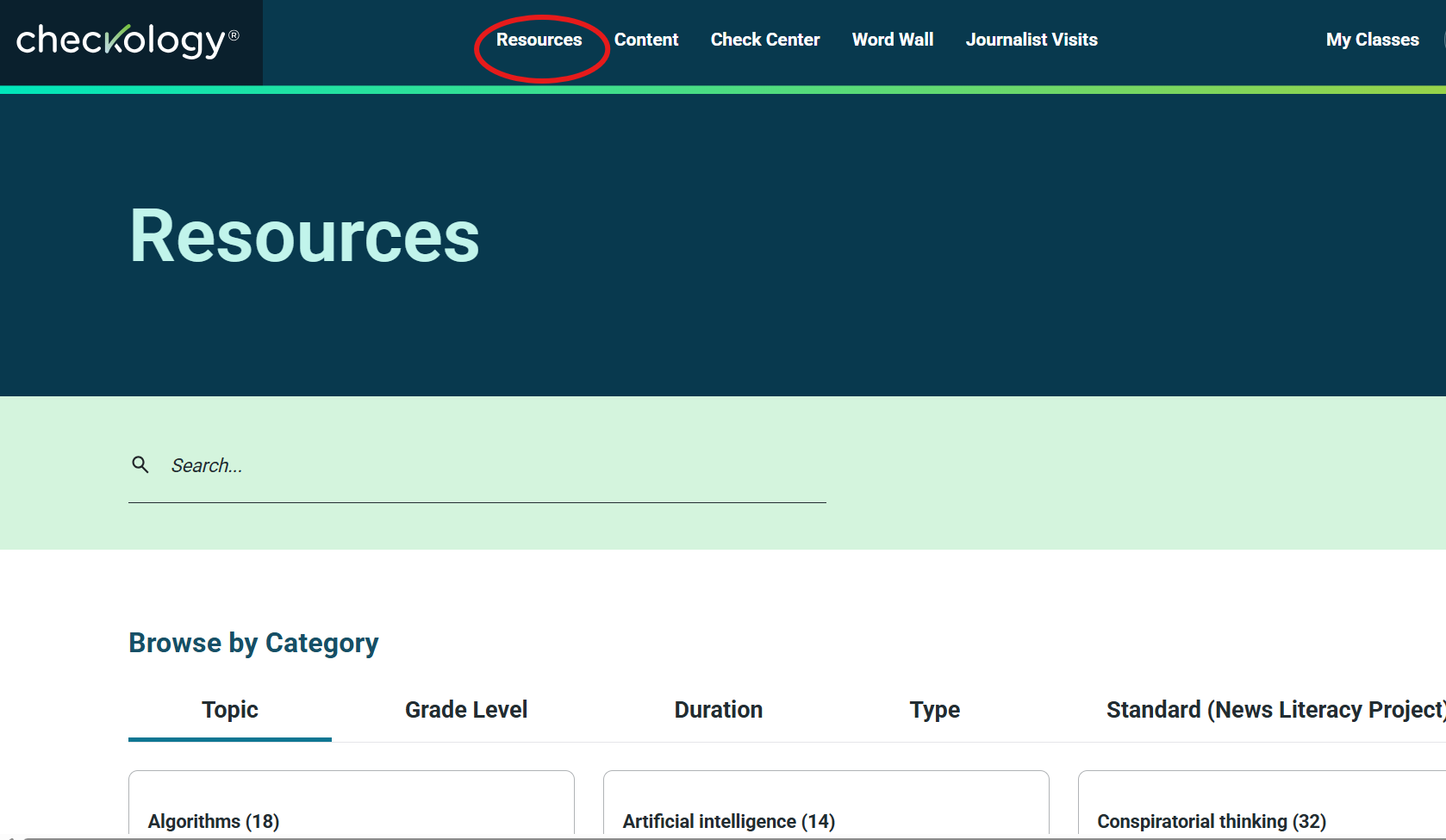
Task: Open the Resources nav item
Action: point(539,40)
